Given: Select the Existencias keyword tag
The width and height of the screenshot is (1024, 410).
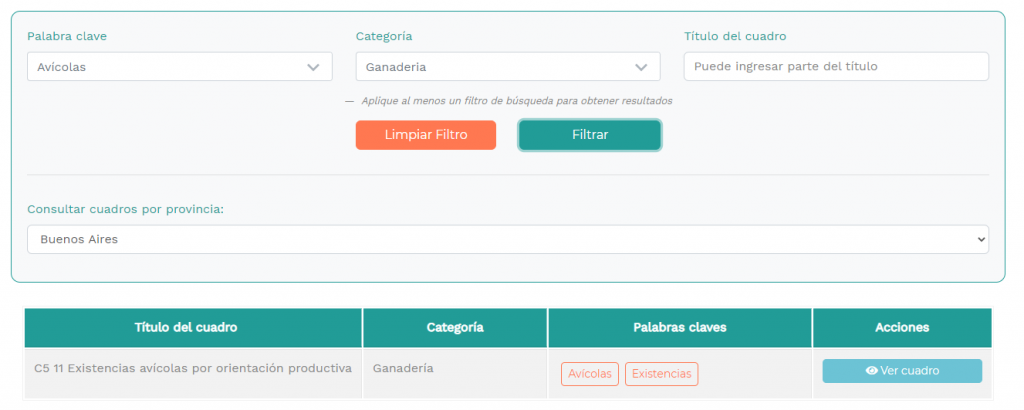Looking at the screenshot, I should click(661, 374).
